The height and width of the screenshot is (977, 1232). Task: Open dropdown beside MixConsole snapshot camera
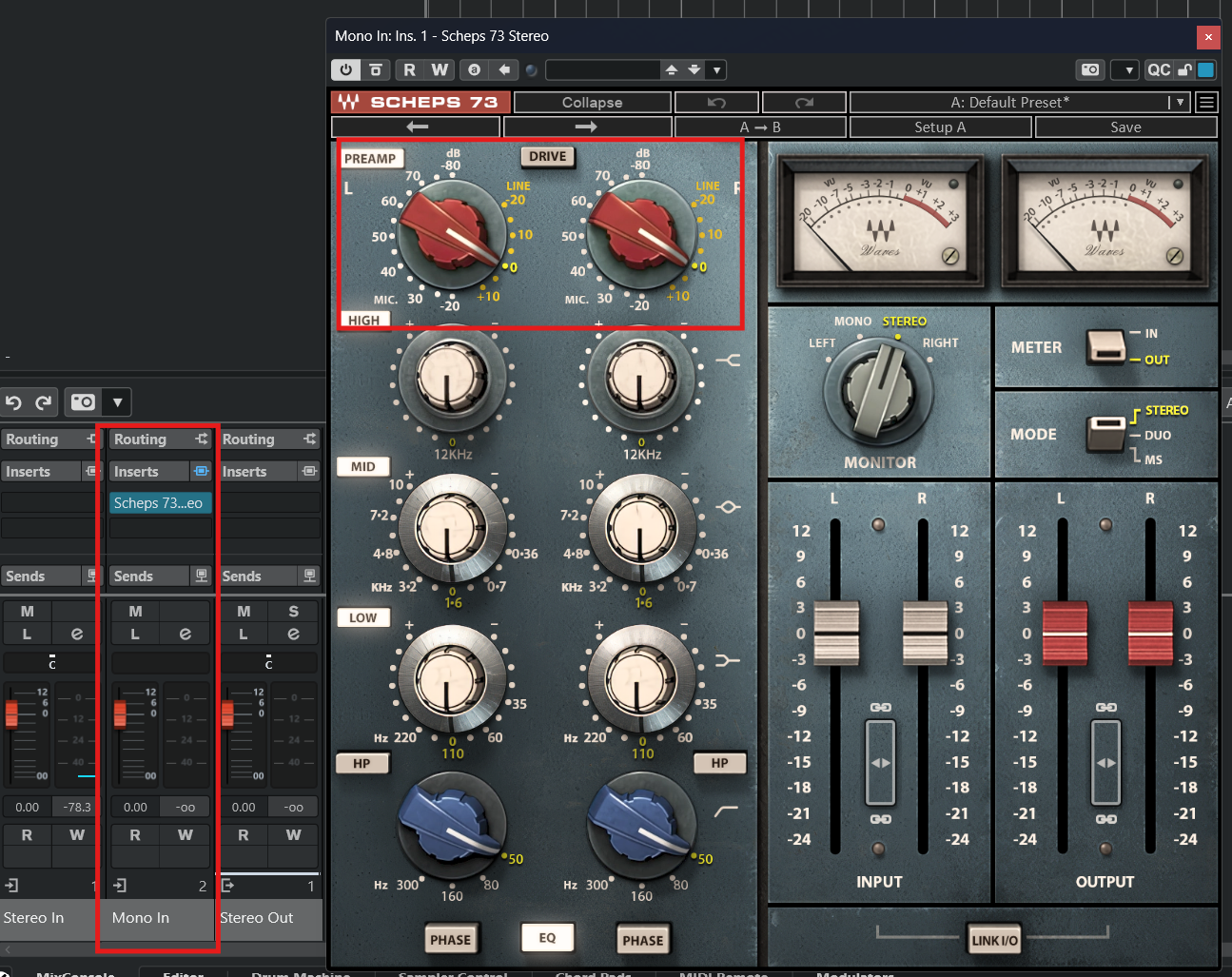(x=117, y=402)
